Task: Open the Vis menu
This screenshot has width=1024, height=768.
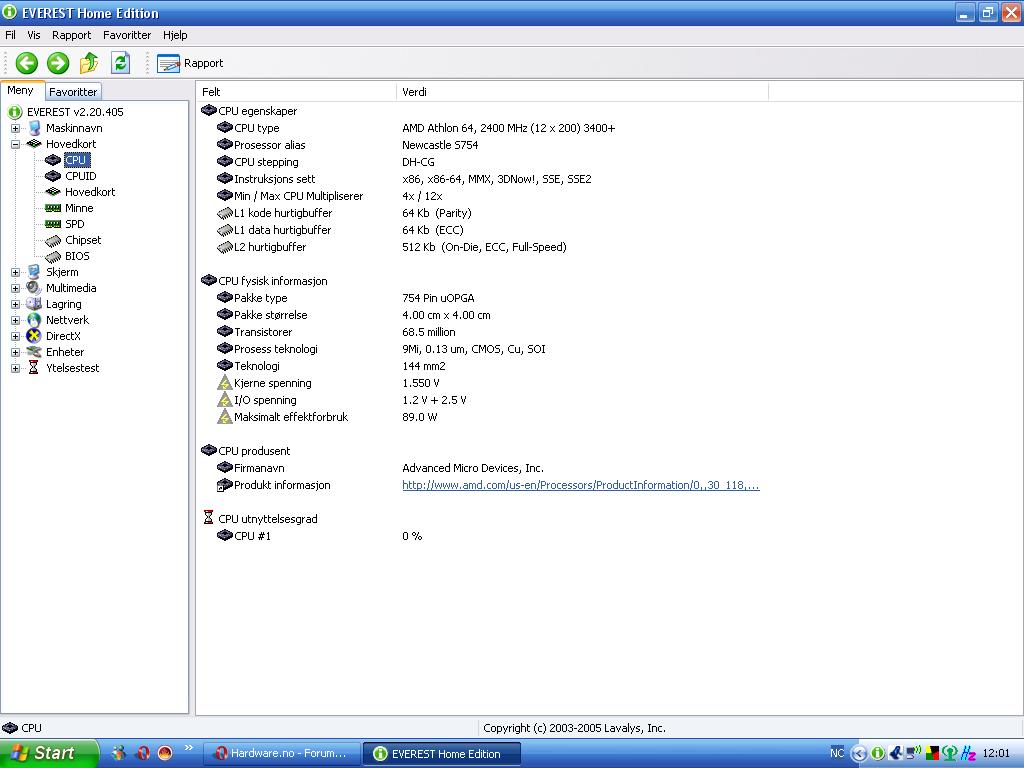Action: [x=33, y=35]
